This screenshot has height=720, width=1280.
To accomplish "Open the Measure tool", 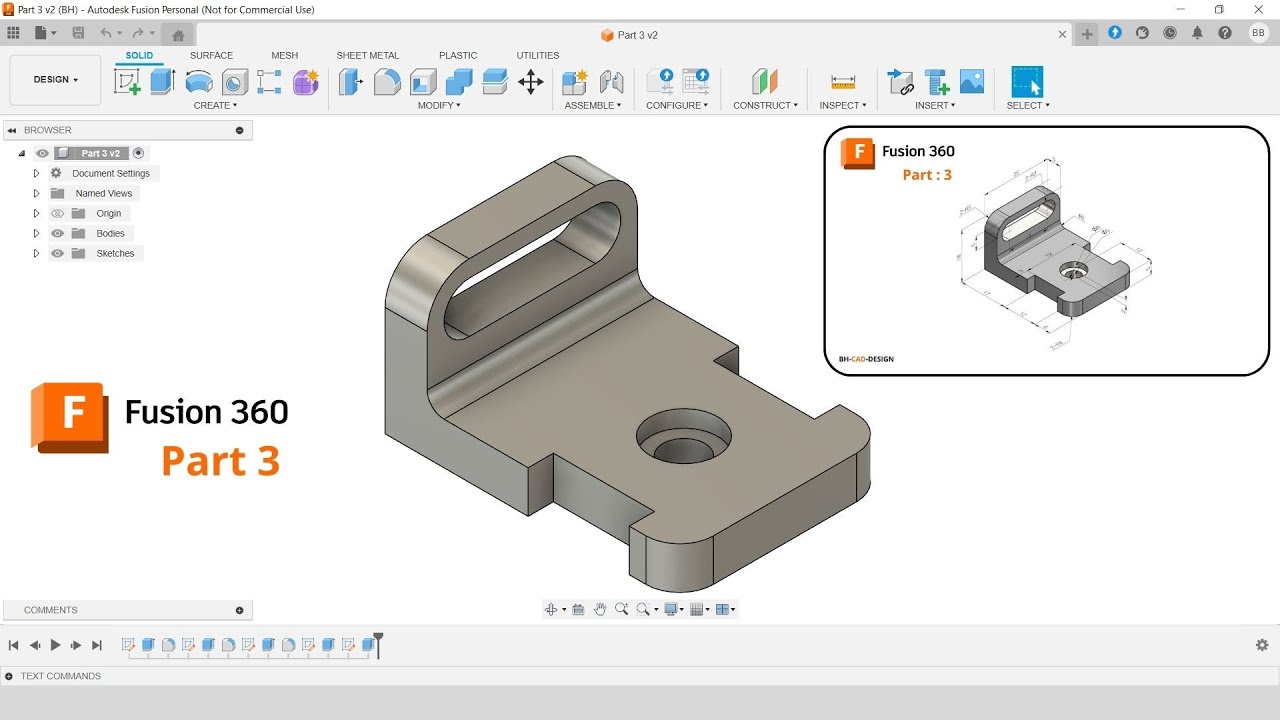I will point(843,82).
